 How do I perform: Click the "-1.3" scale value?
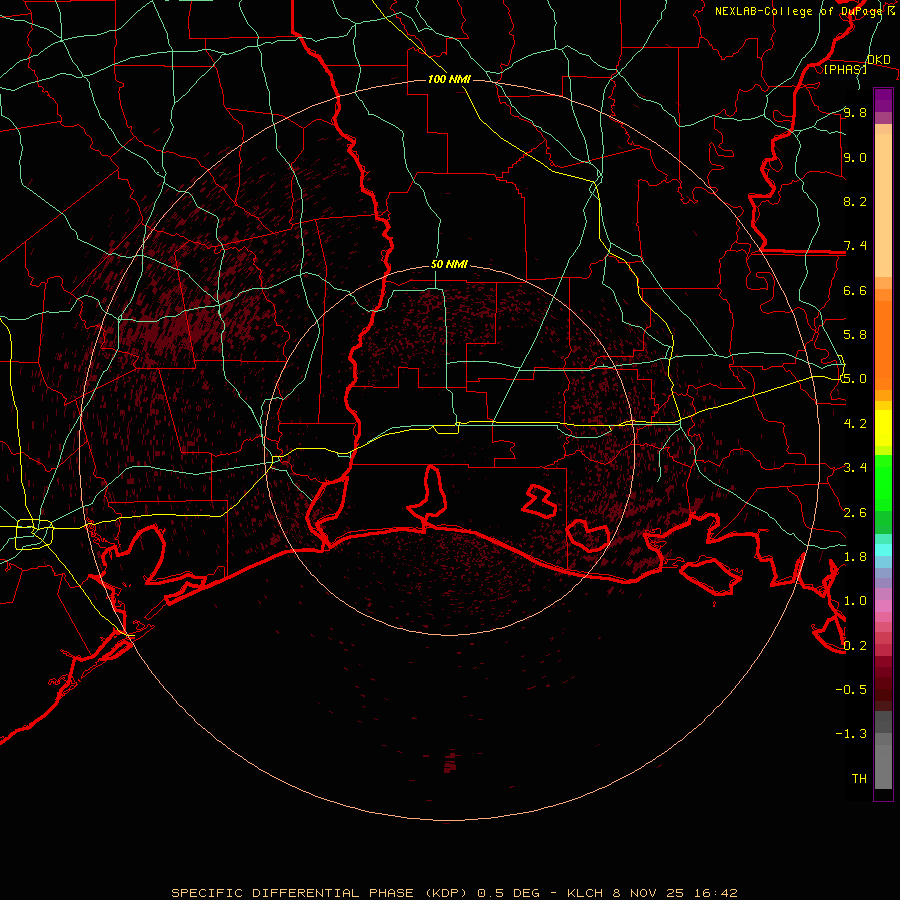851,734
